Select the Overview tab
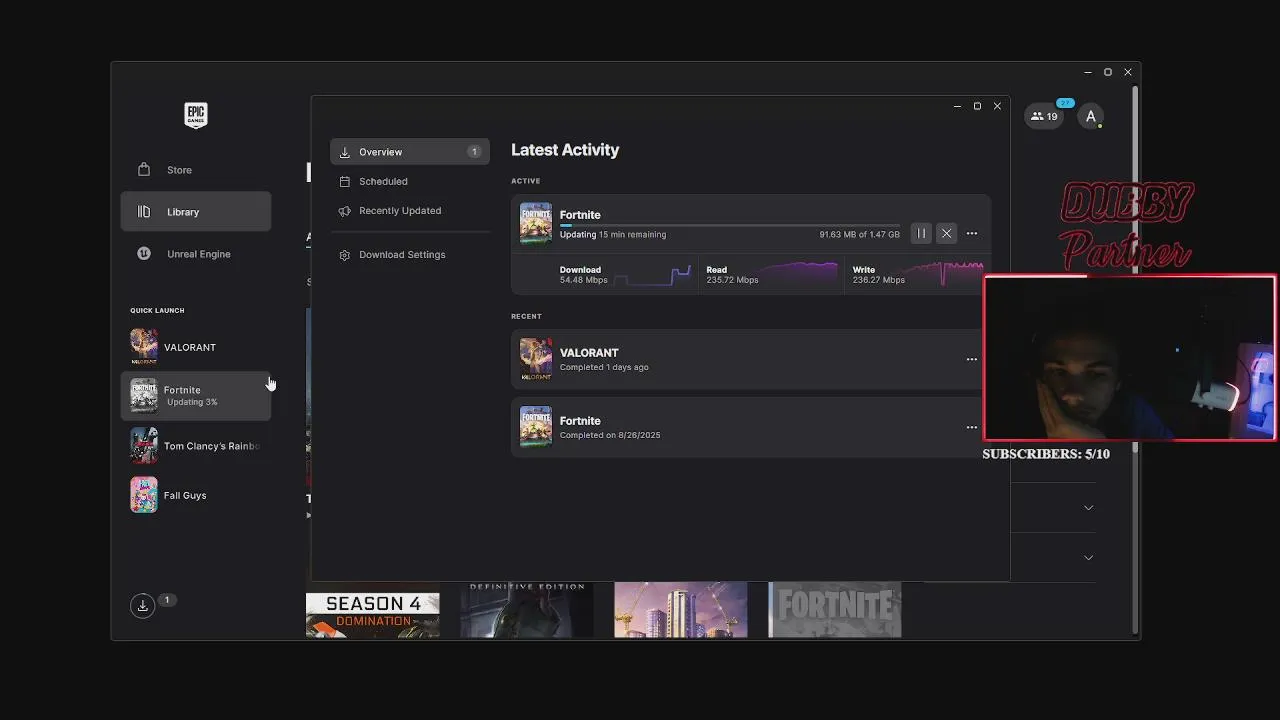 (x=410, y=152)
